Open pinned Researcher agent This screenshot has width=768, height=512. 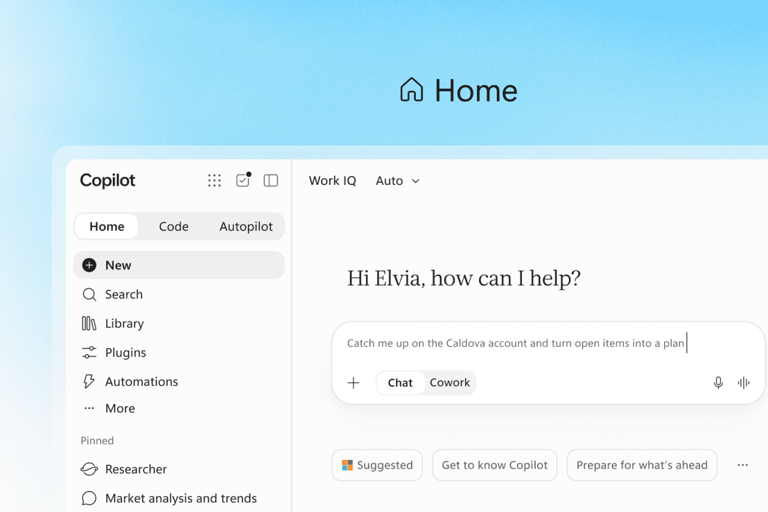coord(179,469)
